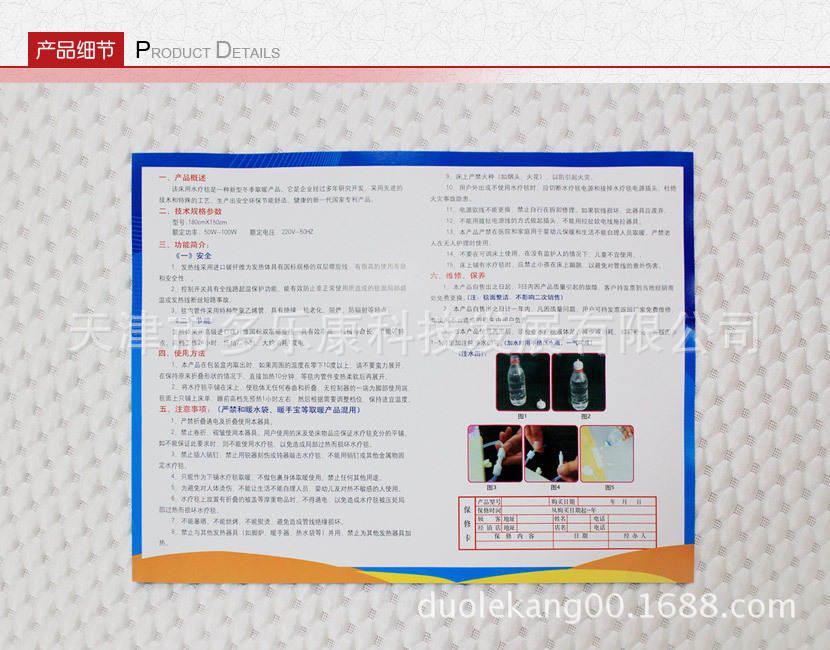Open the 图1 water bottle photo

pyautogui.click(x=522, y=382)
